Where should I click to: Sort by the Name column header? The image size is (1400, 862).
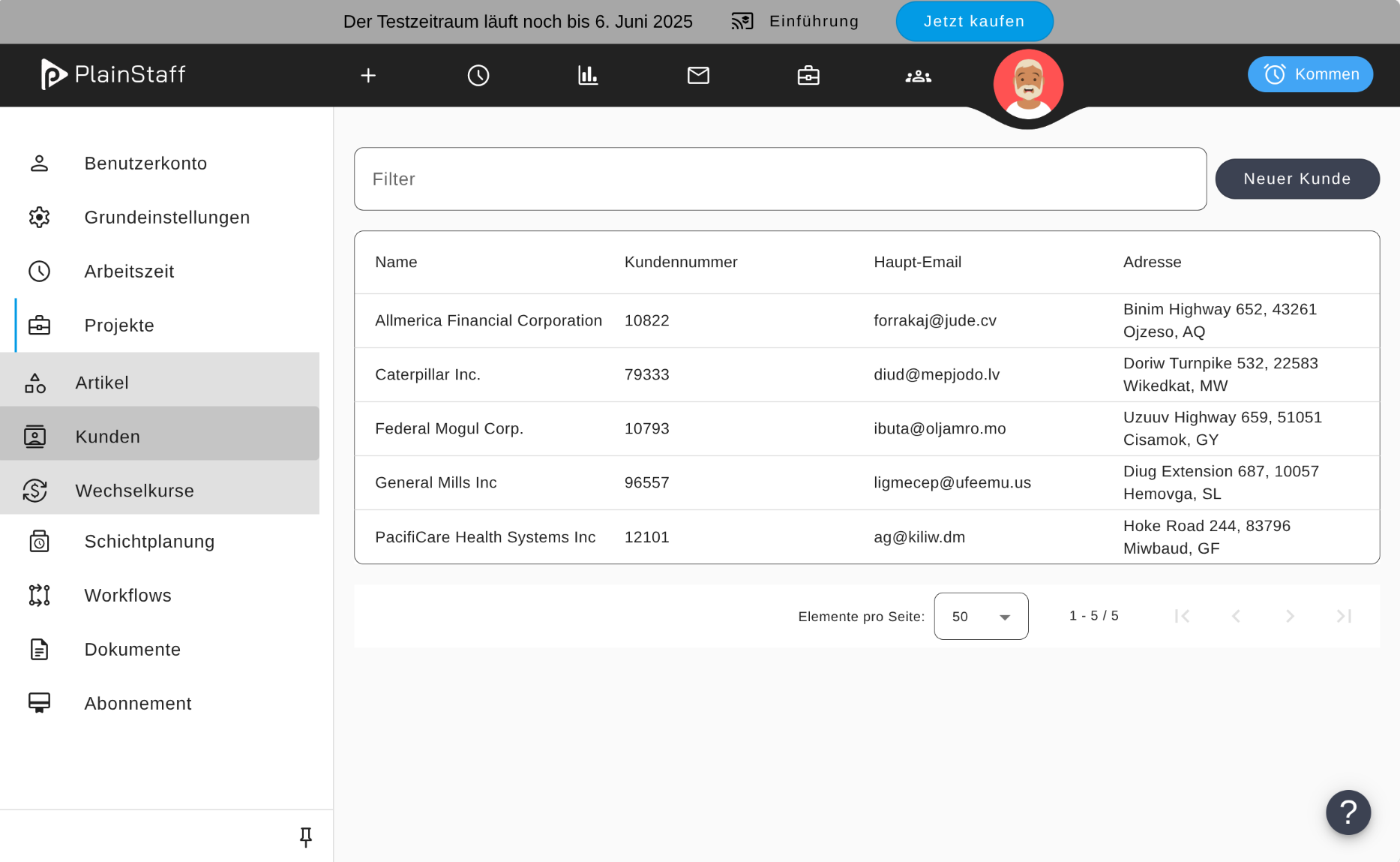(x=396, y=262)
